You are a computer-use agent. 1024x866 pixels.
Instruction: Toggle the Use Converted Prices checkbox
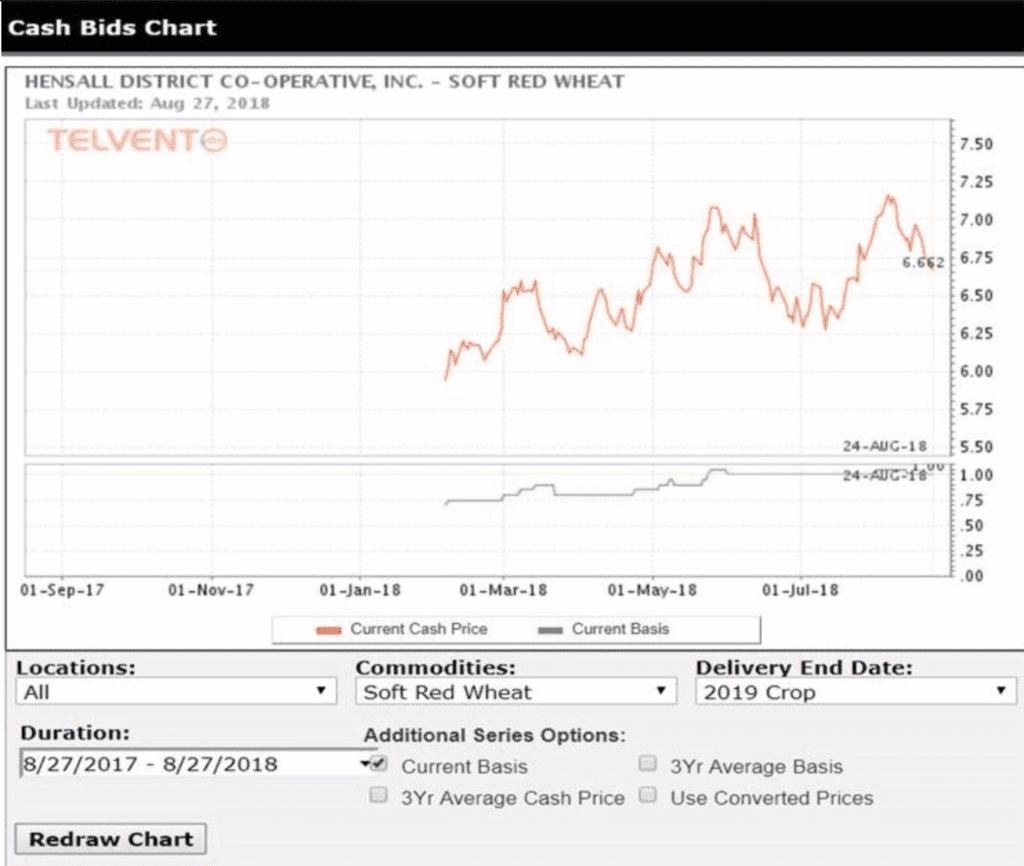pyautogui.click(x=648, y=796)
